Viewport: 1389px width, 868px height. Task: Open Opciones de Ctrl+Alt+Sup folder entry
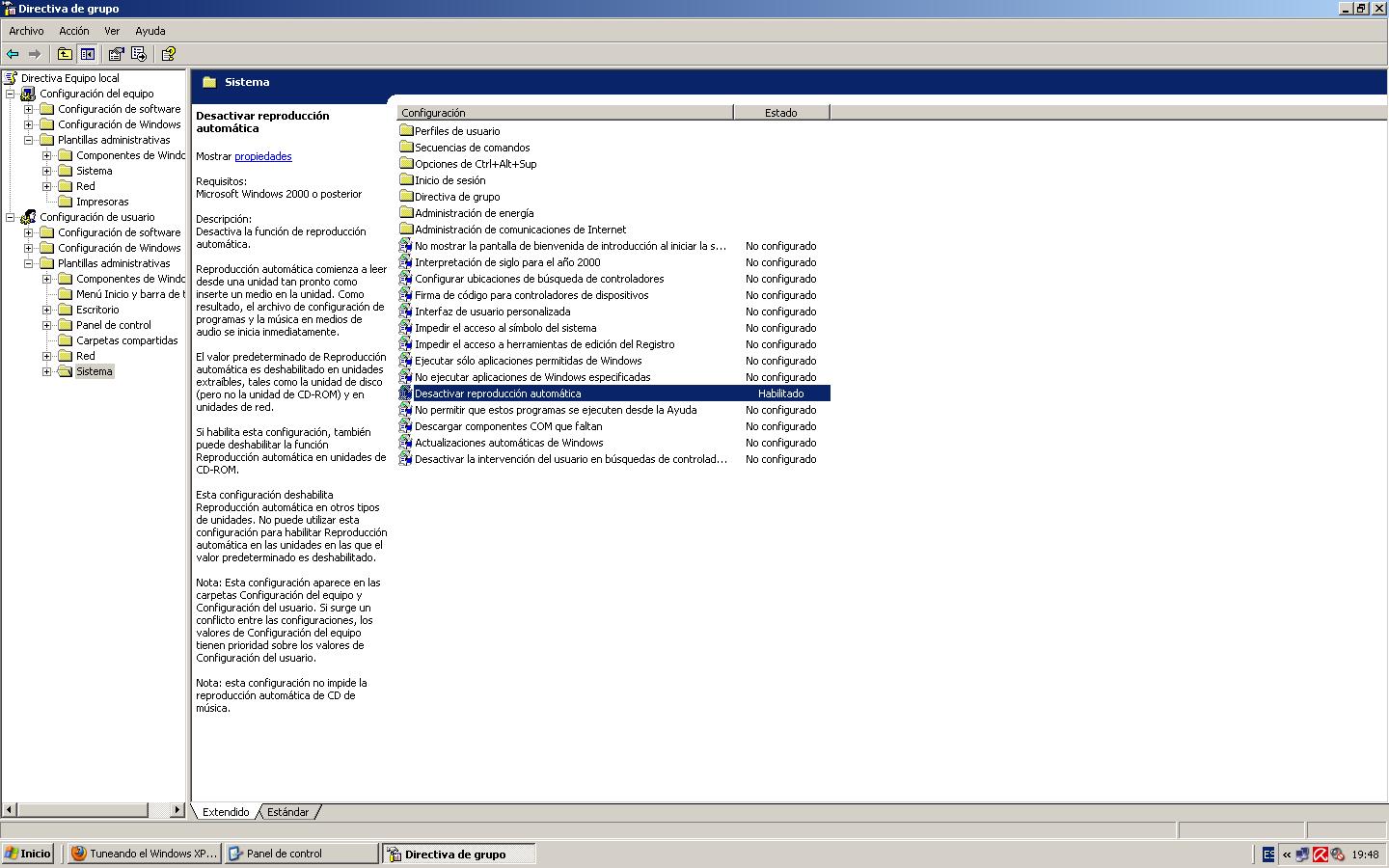(x=476, y=164)
